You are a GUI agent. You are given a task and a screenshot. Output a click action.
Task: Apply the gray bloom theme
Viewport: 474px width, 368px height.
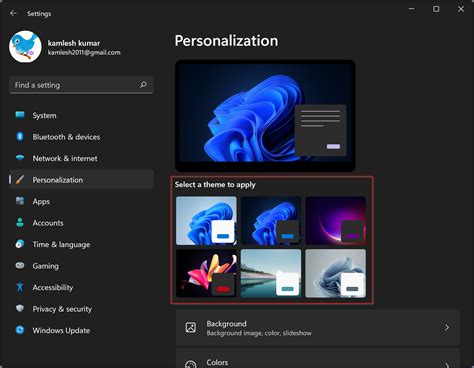336,273
